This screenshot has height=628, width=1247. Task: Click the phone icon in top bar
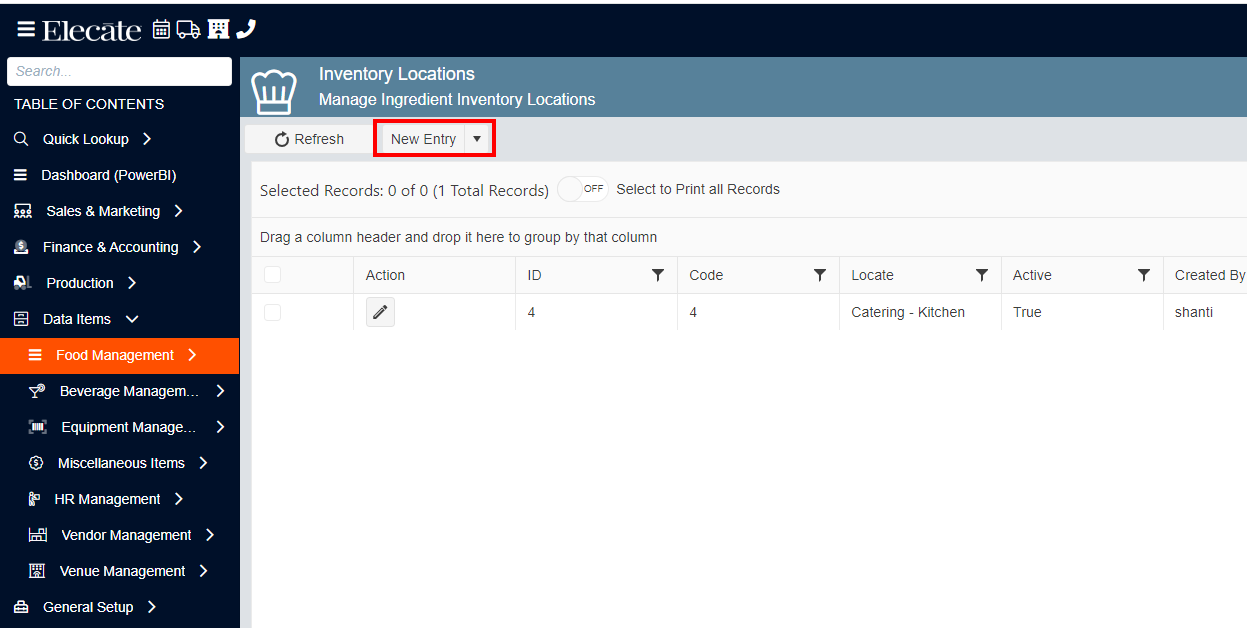(x=245, y=29)
